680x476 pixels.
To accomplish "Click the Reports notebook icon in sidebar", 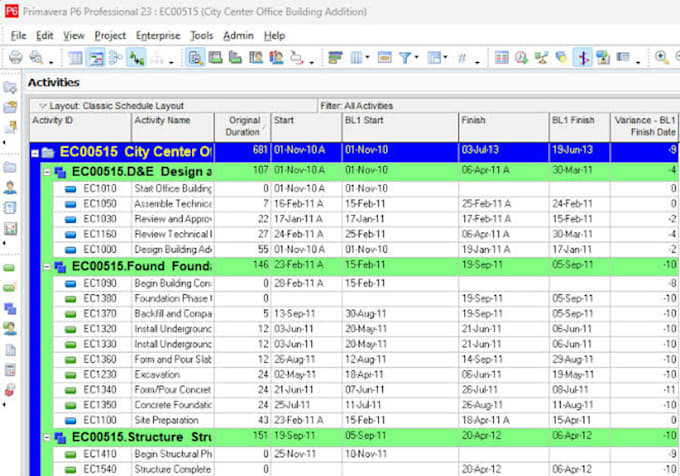I will click(10, 207).
